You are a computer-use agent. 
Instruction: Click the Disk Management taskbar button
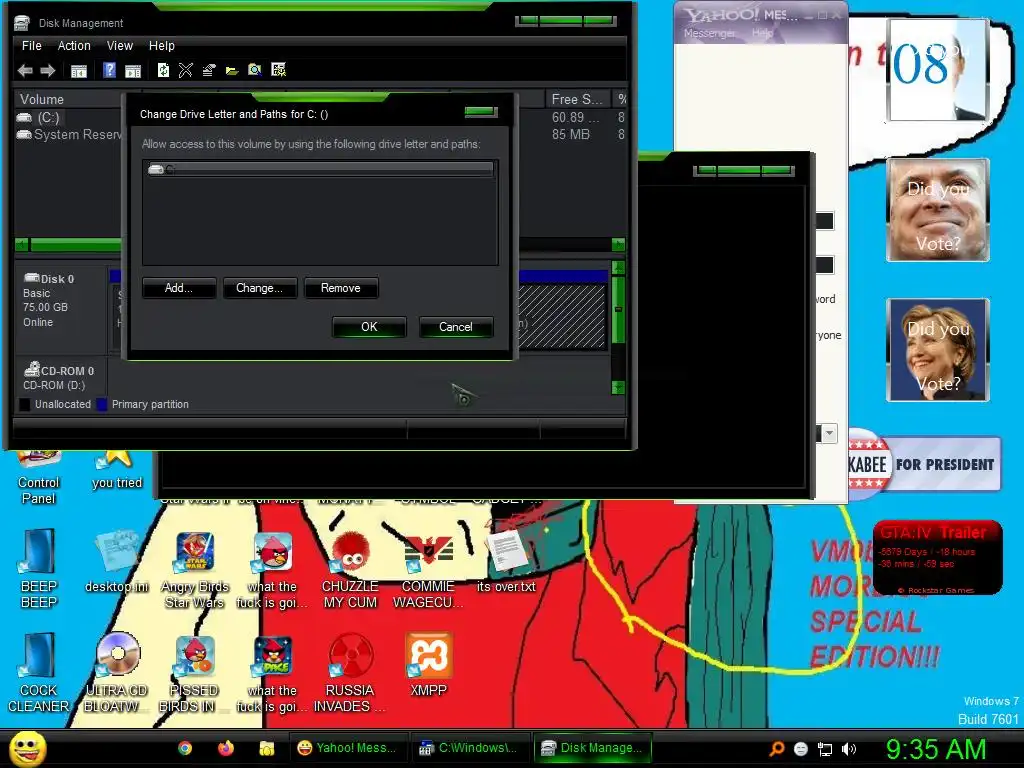594,748
